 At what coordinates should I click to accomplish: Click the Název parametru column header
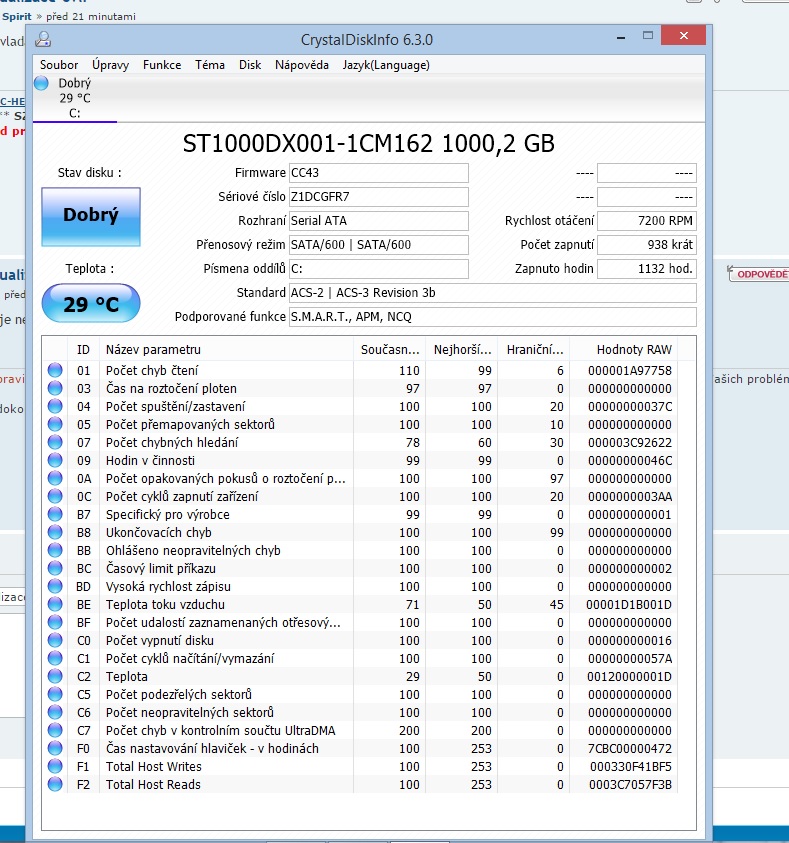226,349
